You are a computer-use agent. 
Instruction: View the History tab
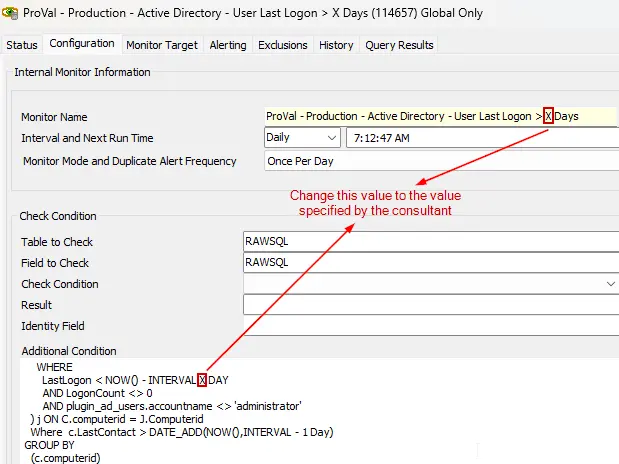coord(336,45)
